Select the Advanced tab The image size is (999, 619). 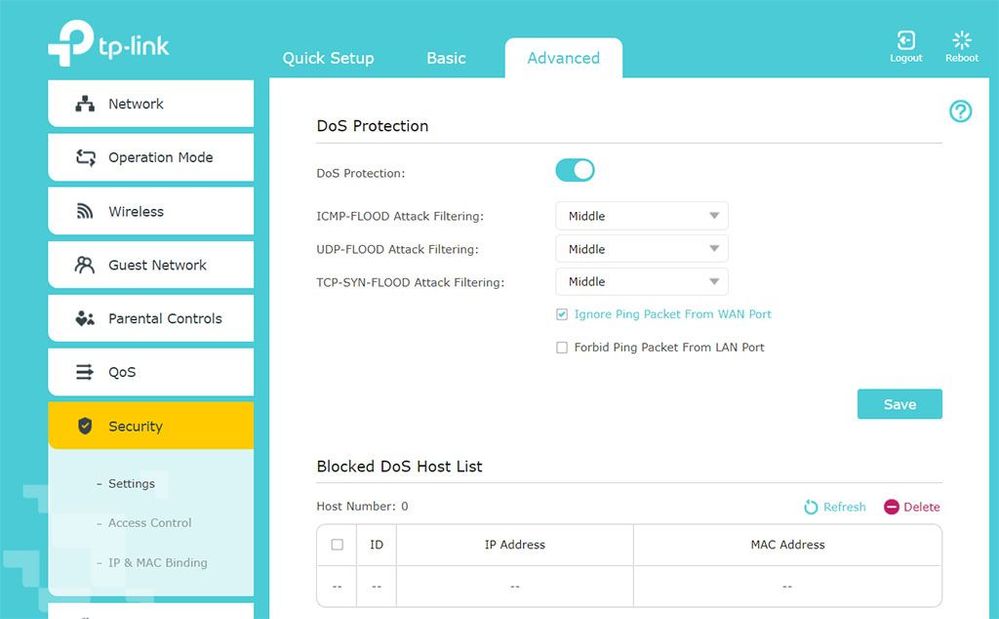tap(563, 58)
